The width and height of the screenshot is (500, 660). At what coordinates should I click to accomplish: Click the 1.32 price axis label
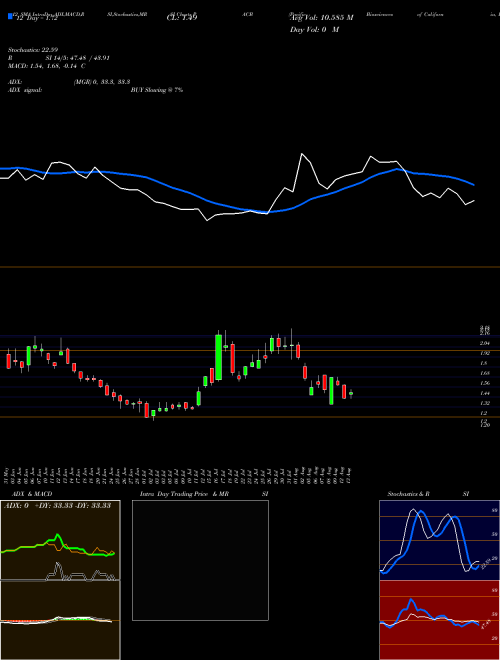coord(484,403)
